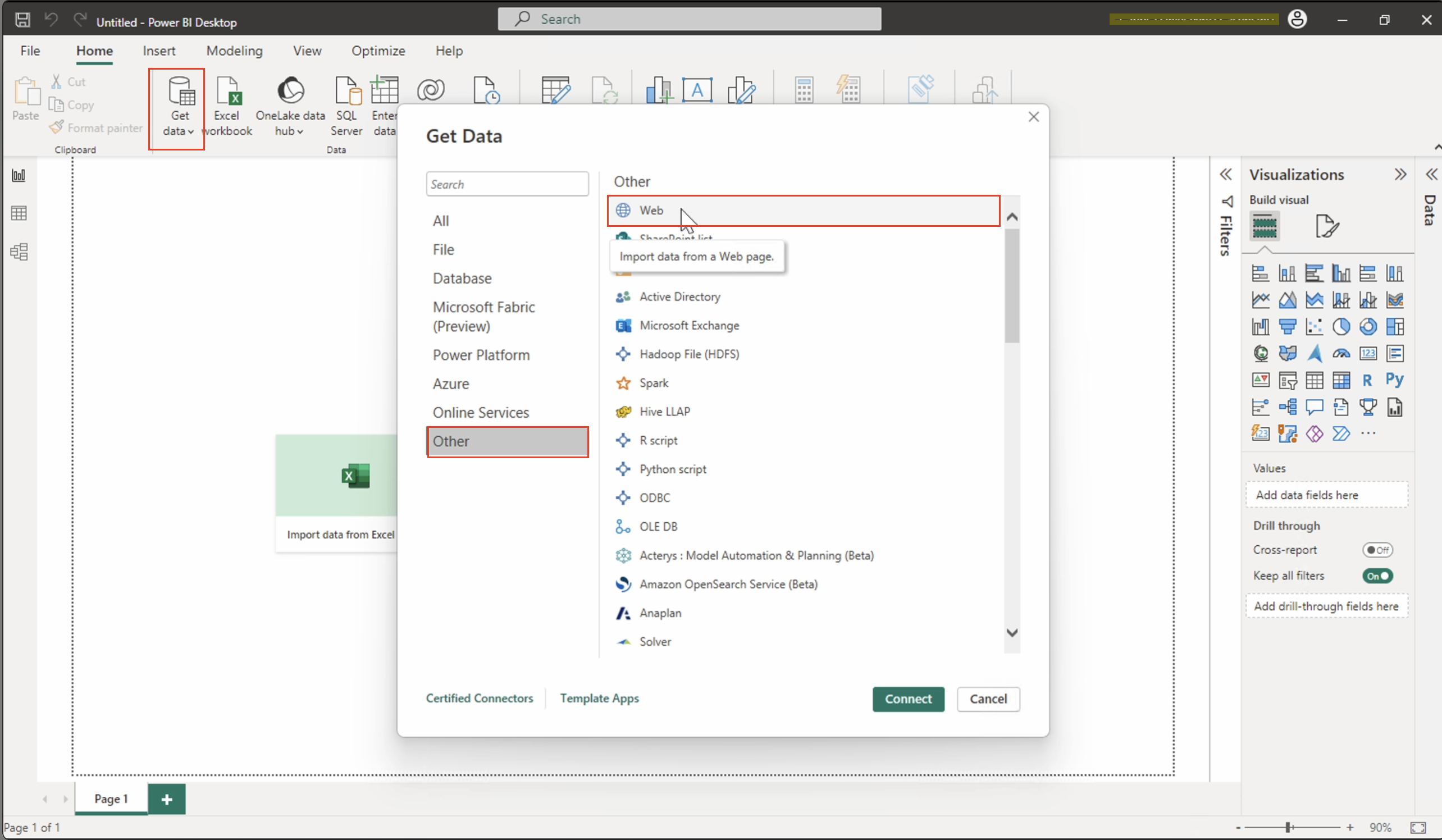Select the Format visual brush icon
1442x840 pixels.
pos(1327,227)
